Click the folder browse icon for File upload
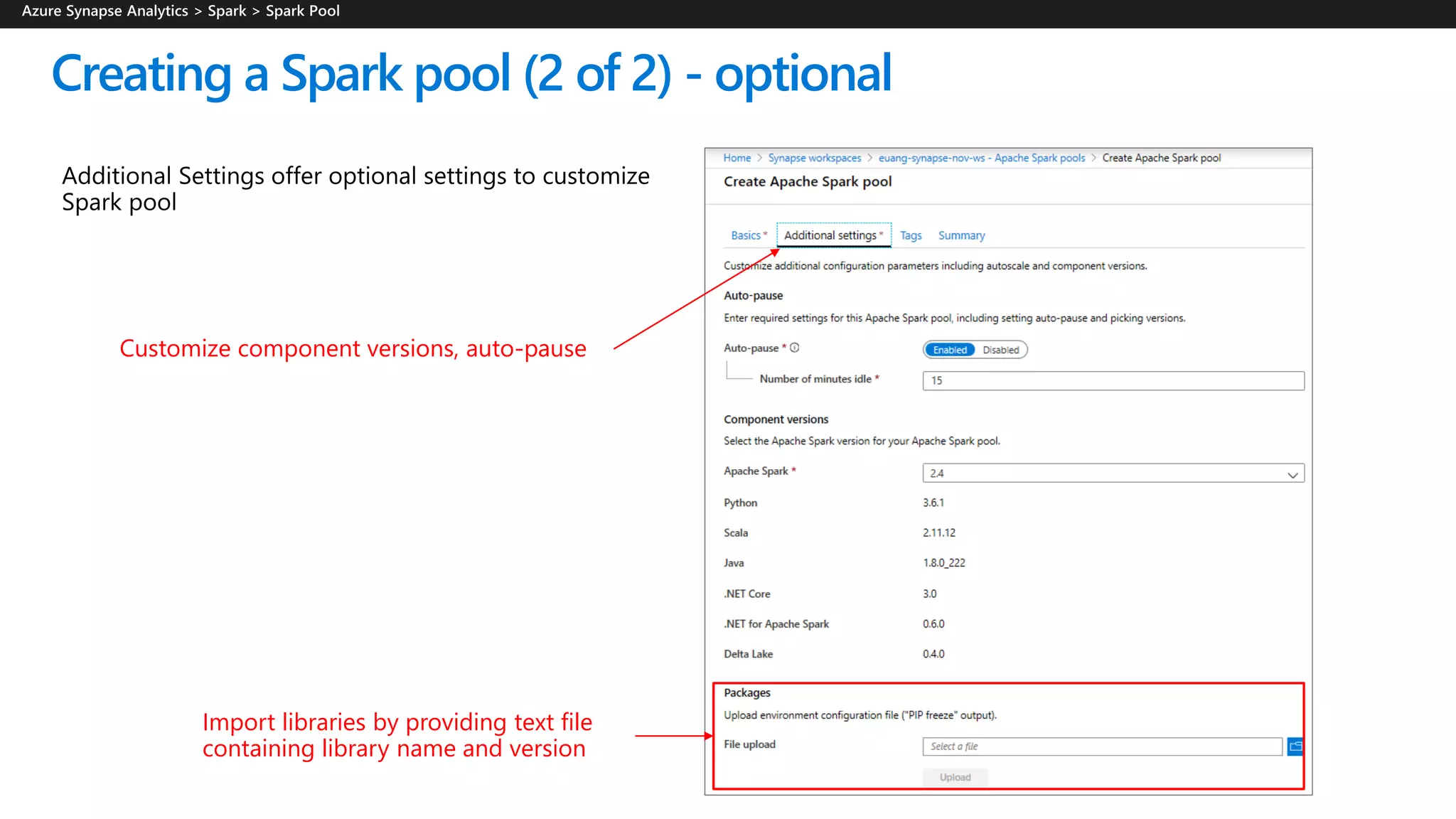 (1295, 746)
